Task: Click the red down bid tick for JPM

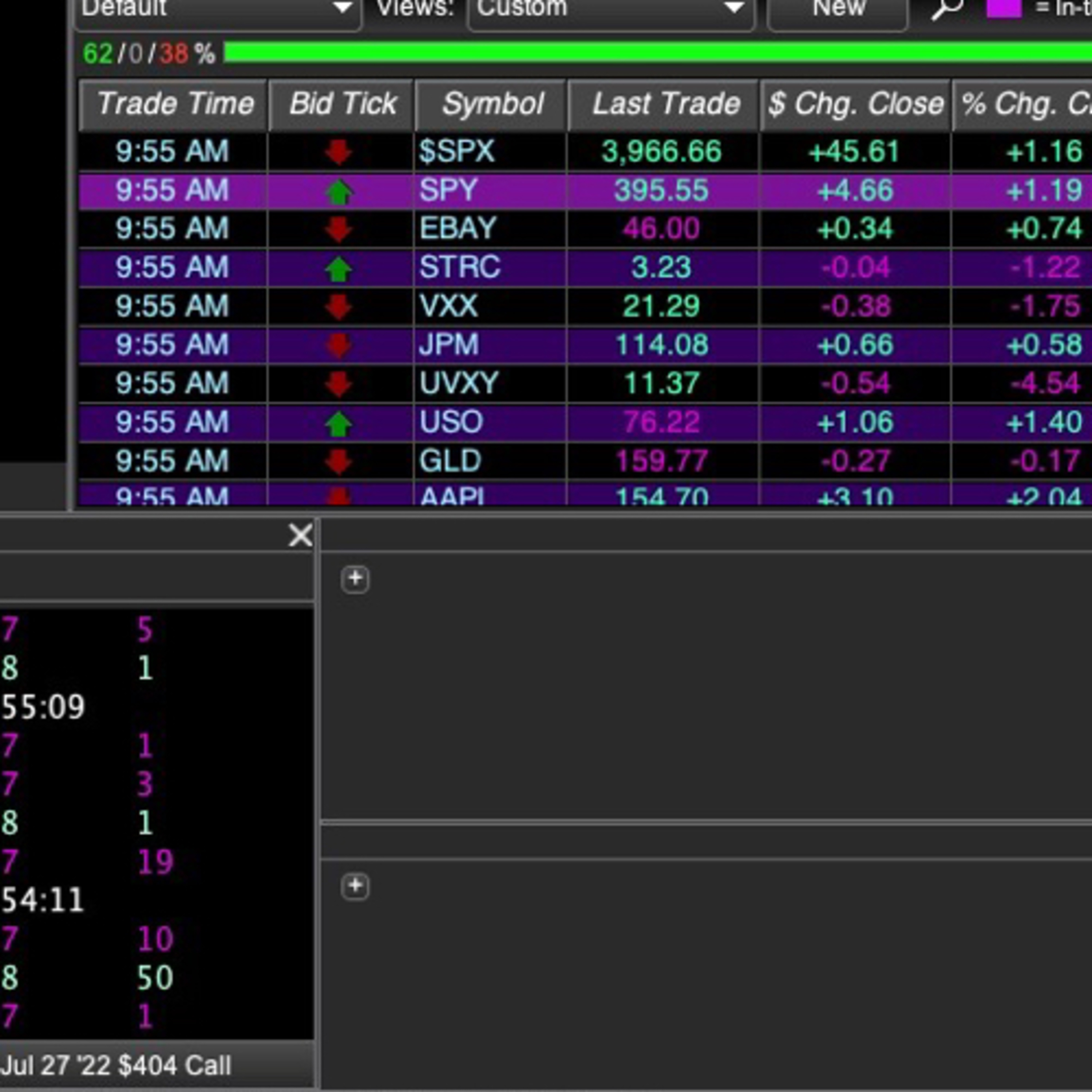Action: tap(339, 346)
